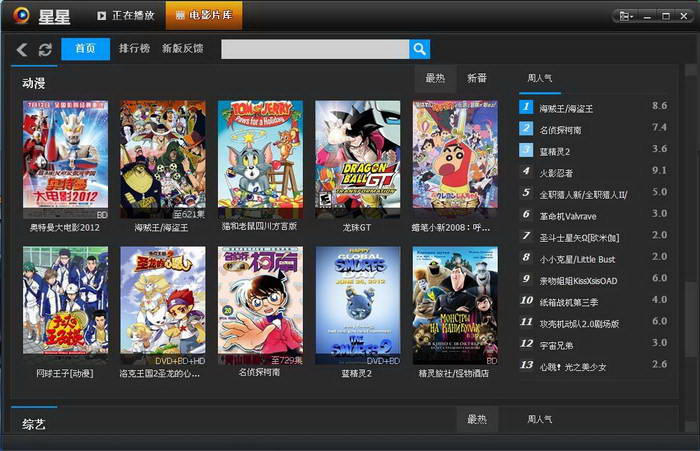
Task: Click the blue rank badge number 1
Action: (x=526, y=107)
